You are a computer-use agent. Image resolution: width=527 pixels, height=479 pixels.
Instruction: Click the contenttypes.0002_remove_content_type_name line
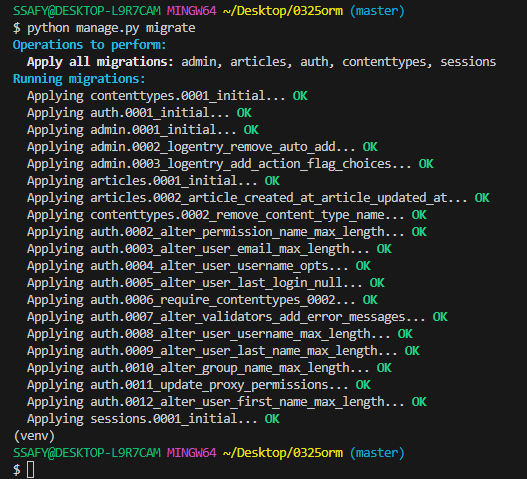(227, 215)
